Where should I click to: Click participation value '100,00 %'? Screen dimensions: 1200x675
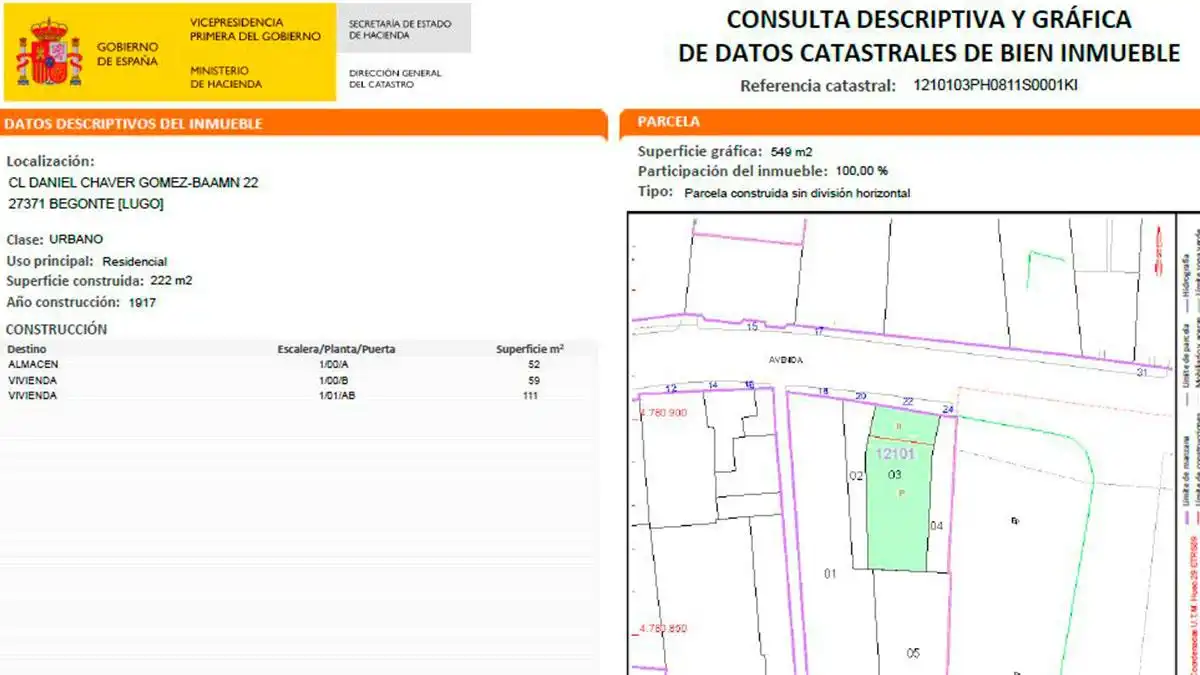click(861, 171)
